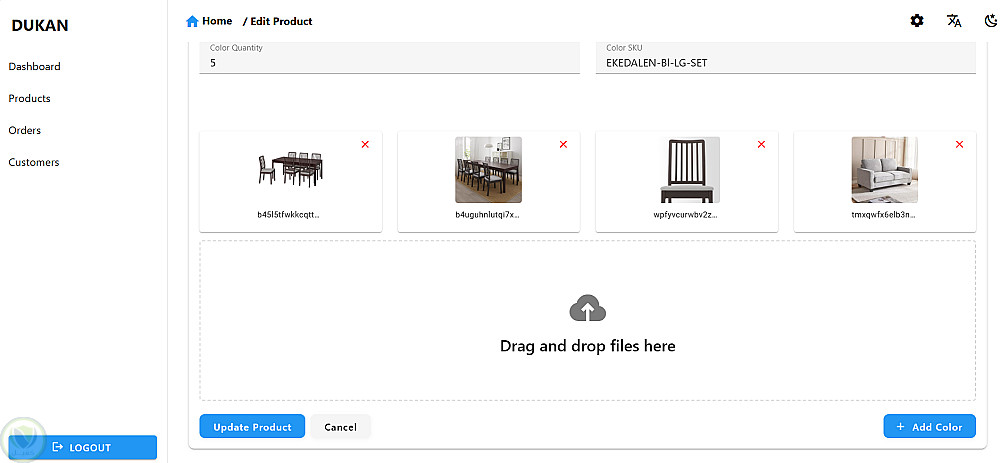Click the Color Quantity input field

pos(389,63)
